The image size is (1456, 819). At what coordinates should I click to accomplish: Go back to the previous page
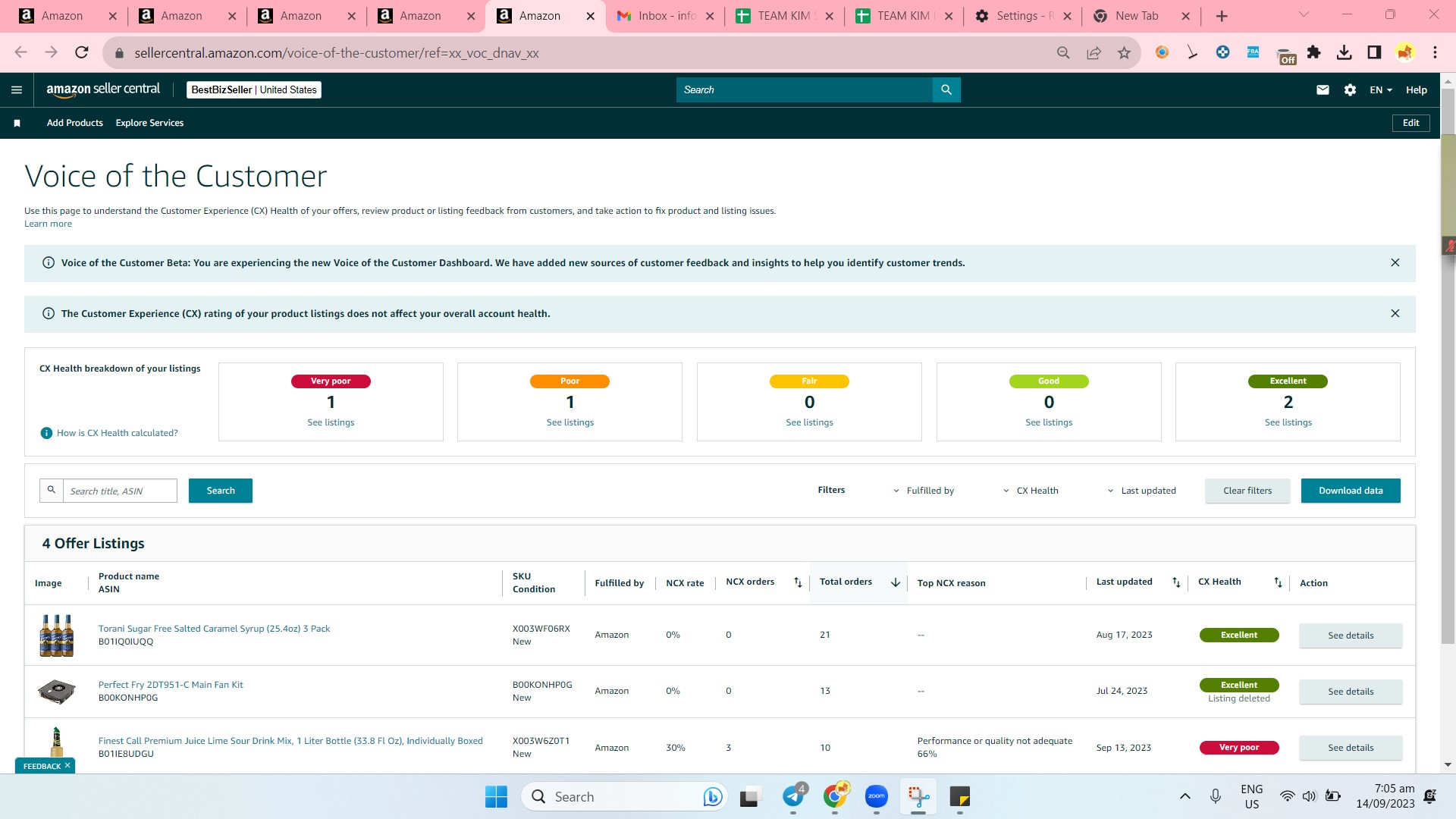tap(20, 52)
